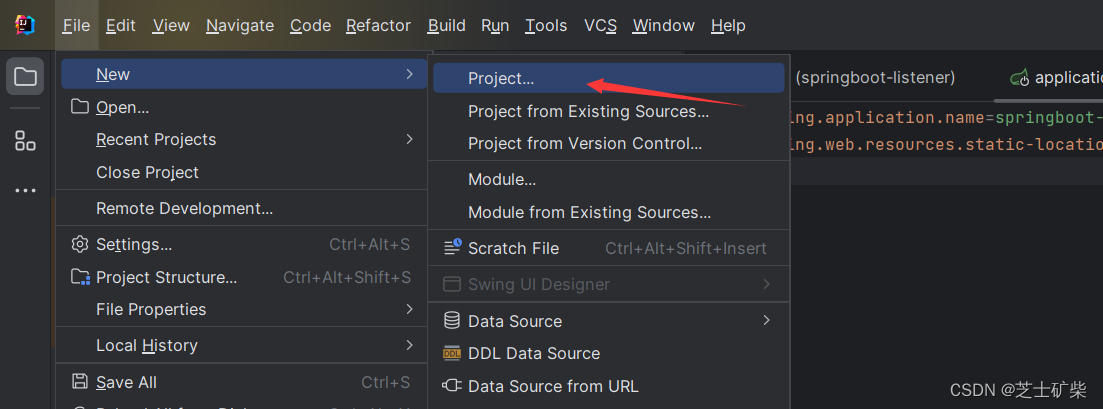This screenshot has width=1103, height=409.
Task: Click the Data Source database icon
Action: (x=452, y=321)
